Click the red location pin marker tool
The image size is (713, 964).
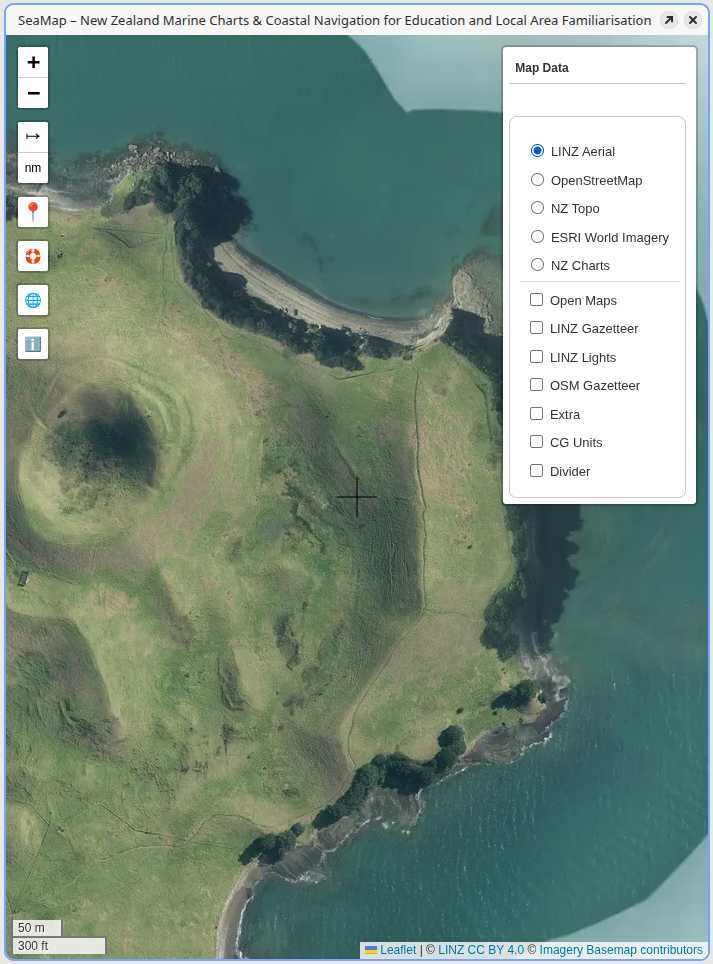[x=33, y=212]
